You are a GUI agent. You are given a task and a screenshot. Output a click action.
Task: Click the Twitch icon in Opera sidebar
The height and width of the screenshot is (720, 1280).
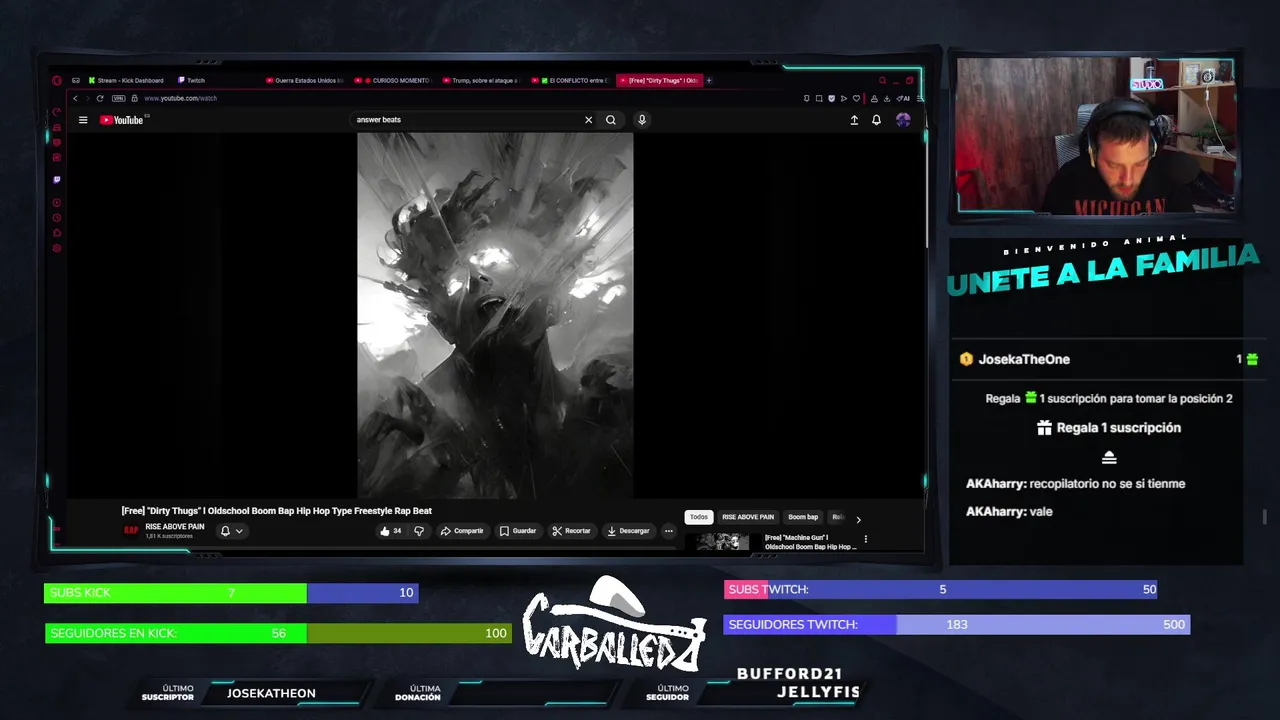pyautogui.click(x=57, y=180)
